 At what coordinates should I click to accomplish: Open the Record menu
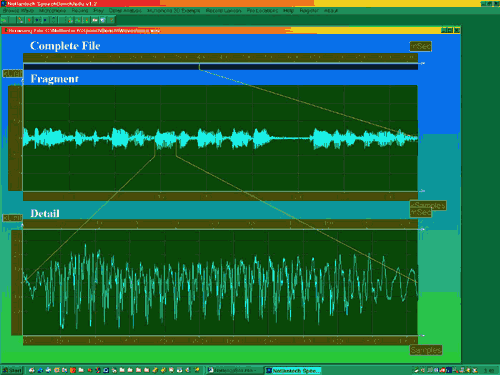(x=80, y=11)
